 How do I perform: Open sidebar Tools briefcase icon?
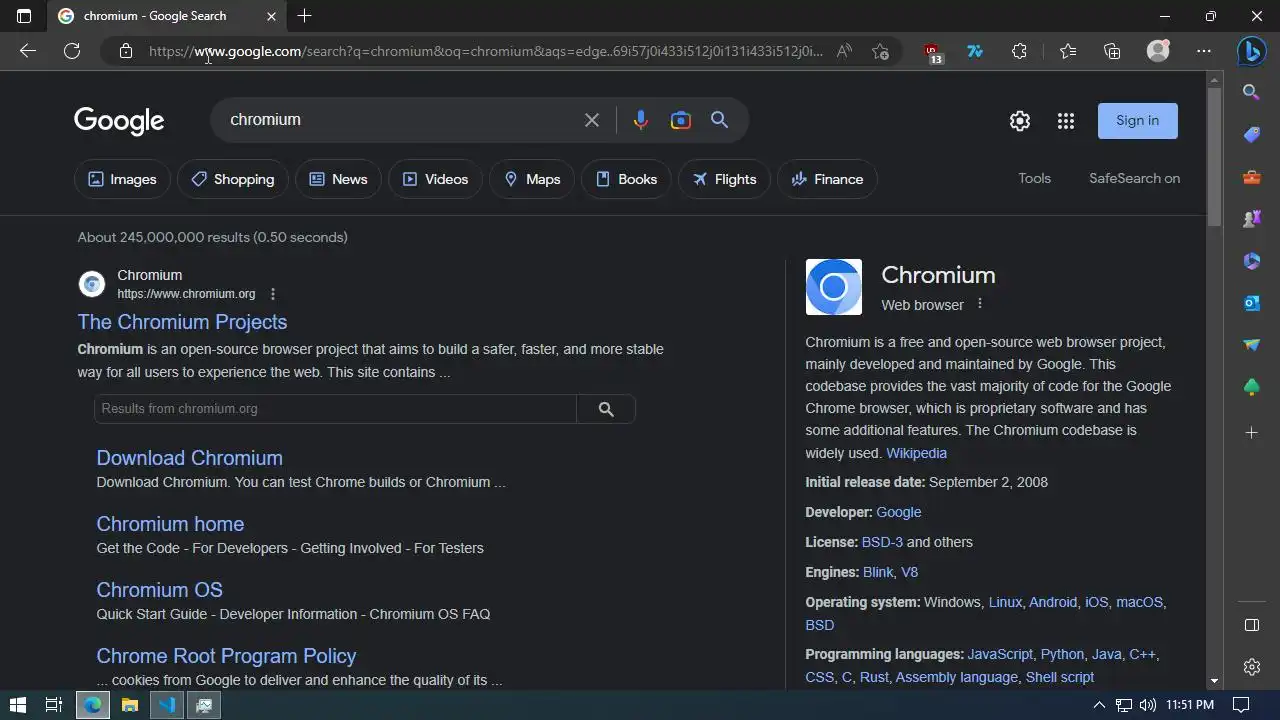tap(1251, 177)
